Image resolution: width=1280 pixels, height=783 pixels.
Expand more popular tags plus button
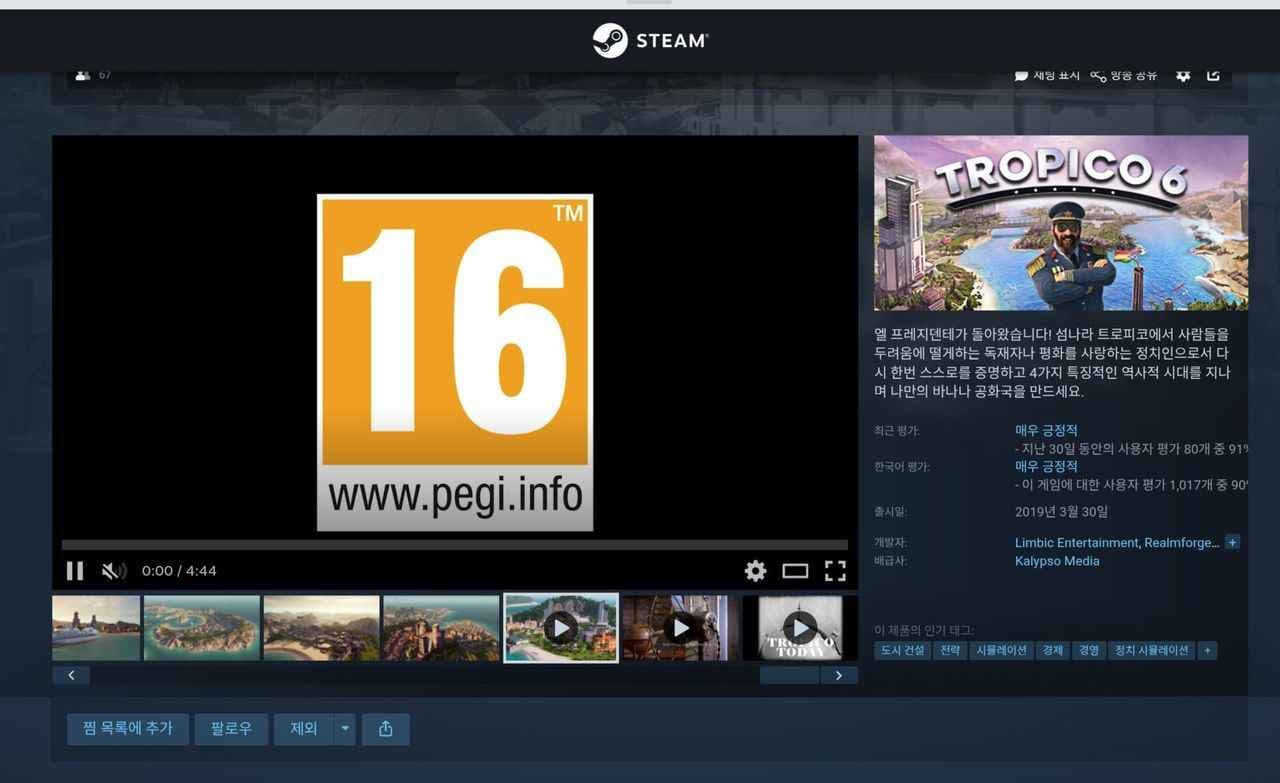point(1207,650)
